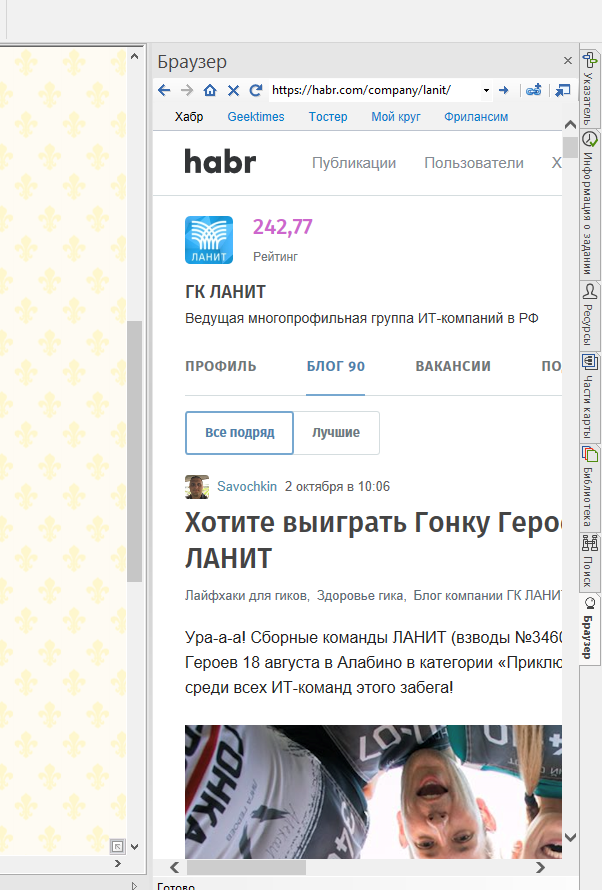Click the Рейтинг label

click(275, 257)
